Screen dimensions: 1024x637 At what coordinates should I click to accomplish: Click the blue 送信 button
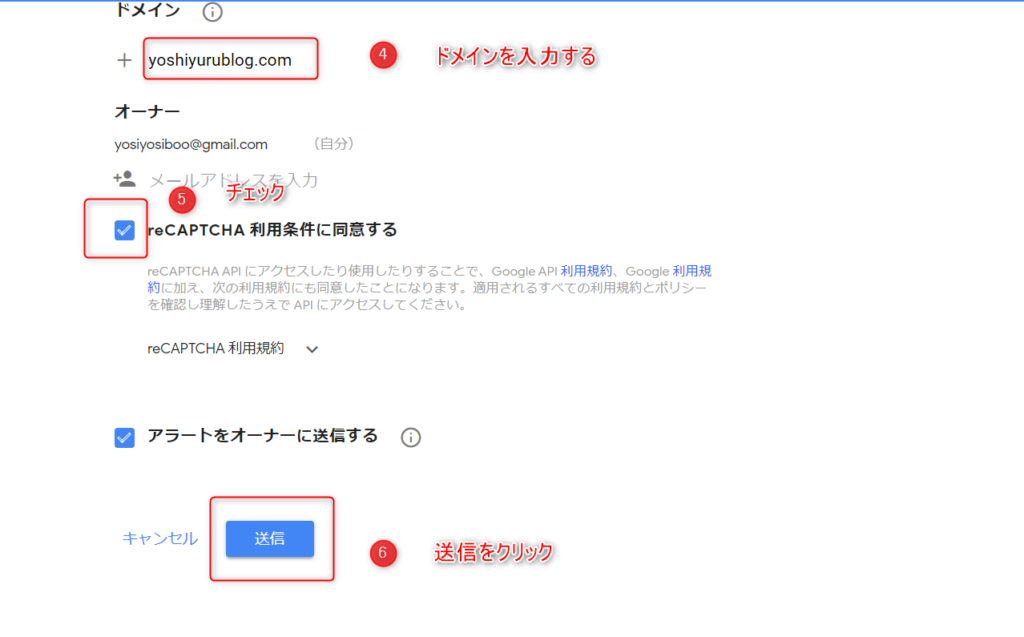click(270, 538)
